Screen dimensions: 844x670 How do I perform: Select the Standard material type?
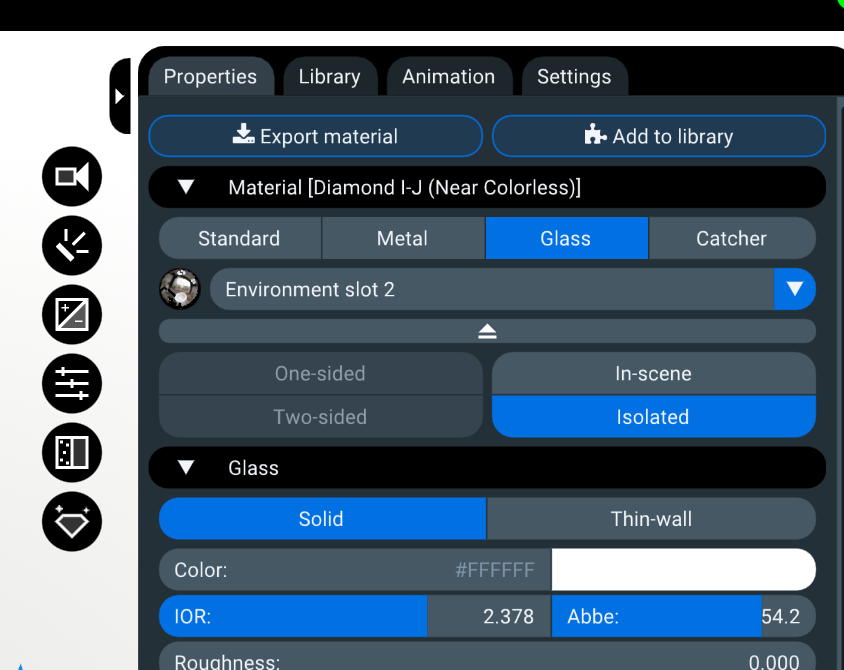tap(240, 238)
